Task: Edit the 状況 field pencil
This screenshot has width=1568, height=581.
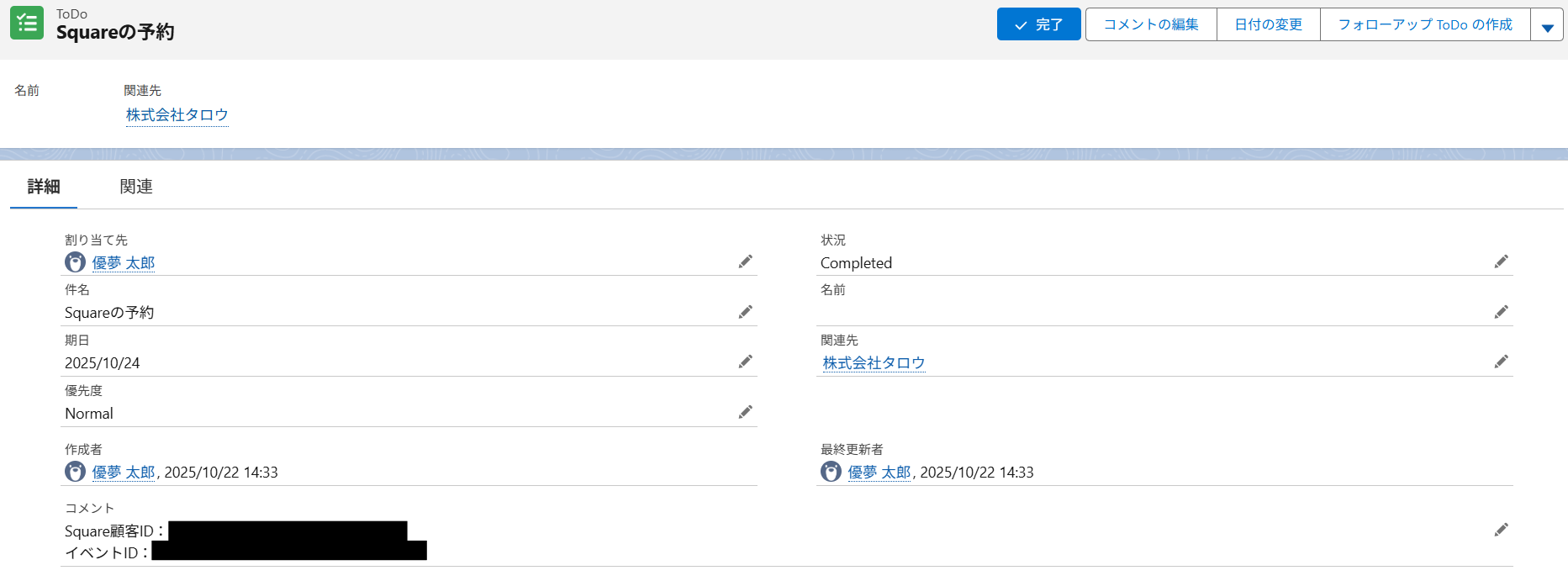Action: pyautogui.click(x=1501, y=262)
